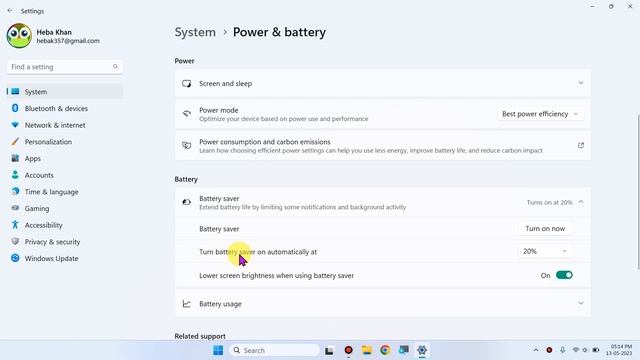Click the leaf heart icon for carbon emissions
This screenshot has height=360, width=640.
(187, 145)
